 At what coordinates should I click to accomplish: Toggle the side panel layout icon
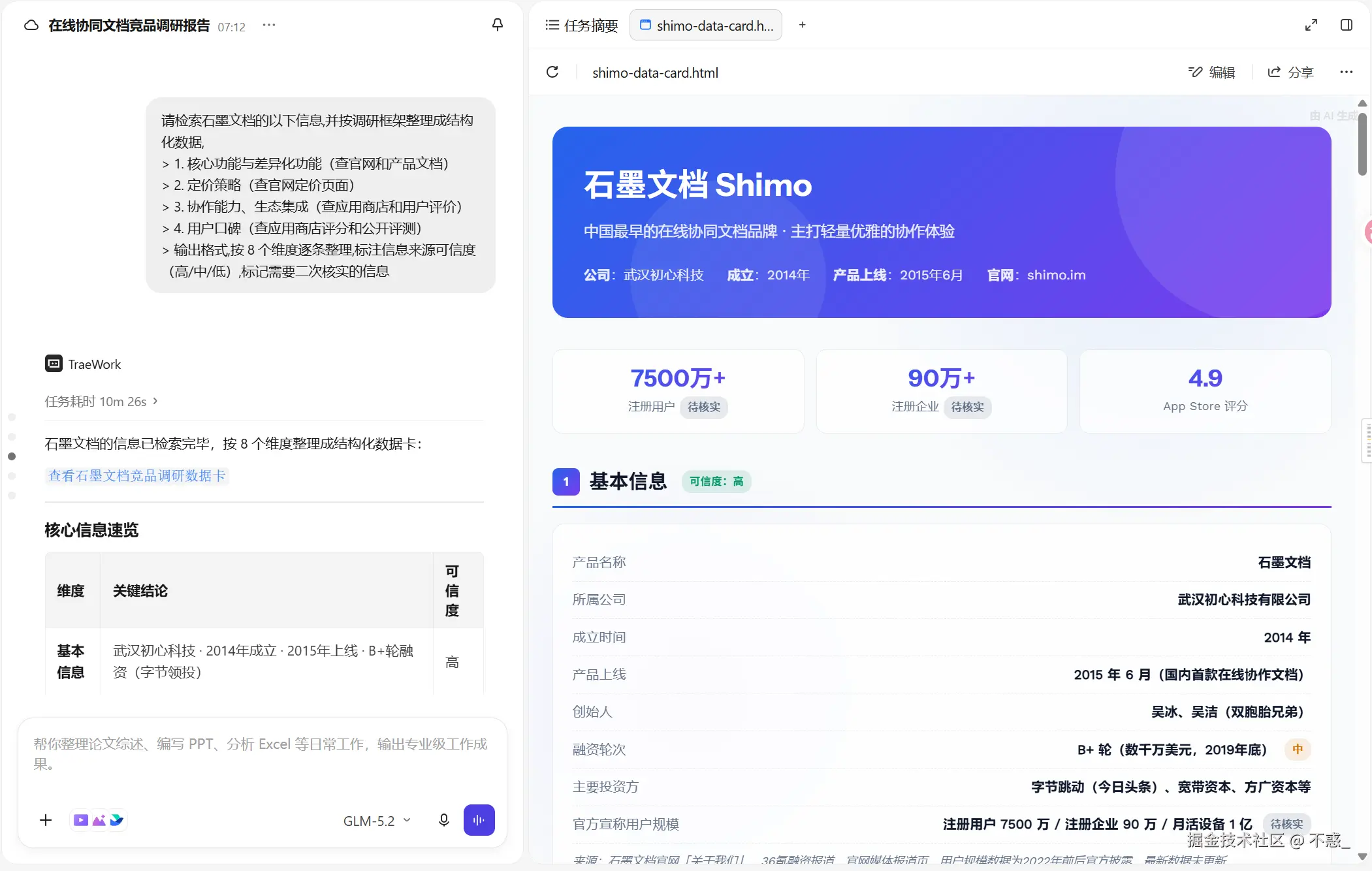click(x=1346, y=25)
